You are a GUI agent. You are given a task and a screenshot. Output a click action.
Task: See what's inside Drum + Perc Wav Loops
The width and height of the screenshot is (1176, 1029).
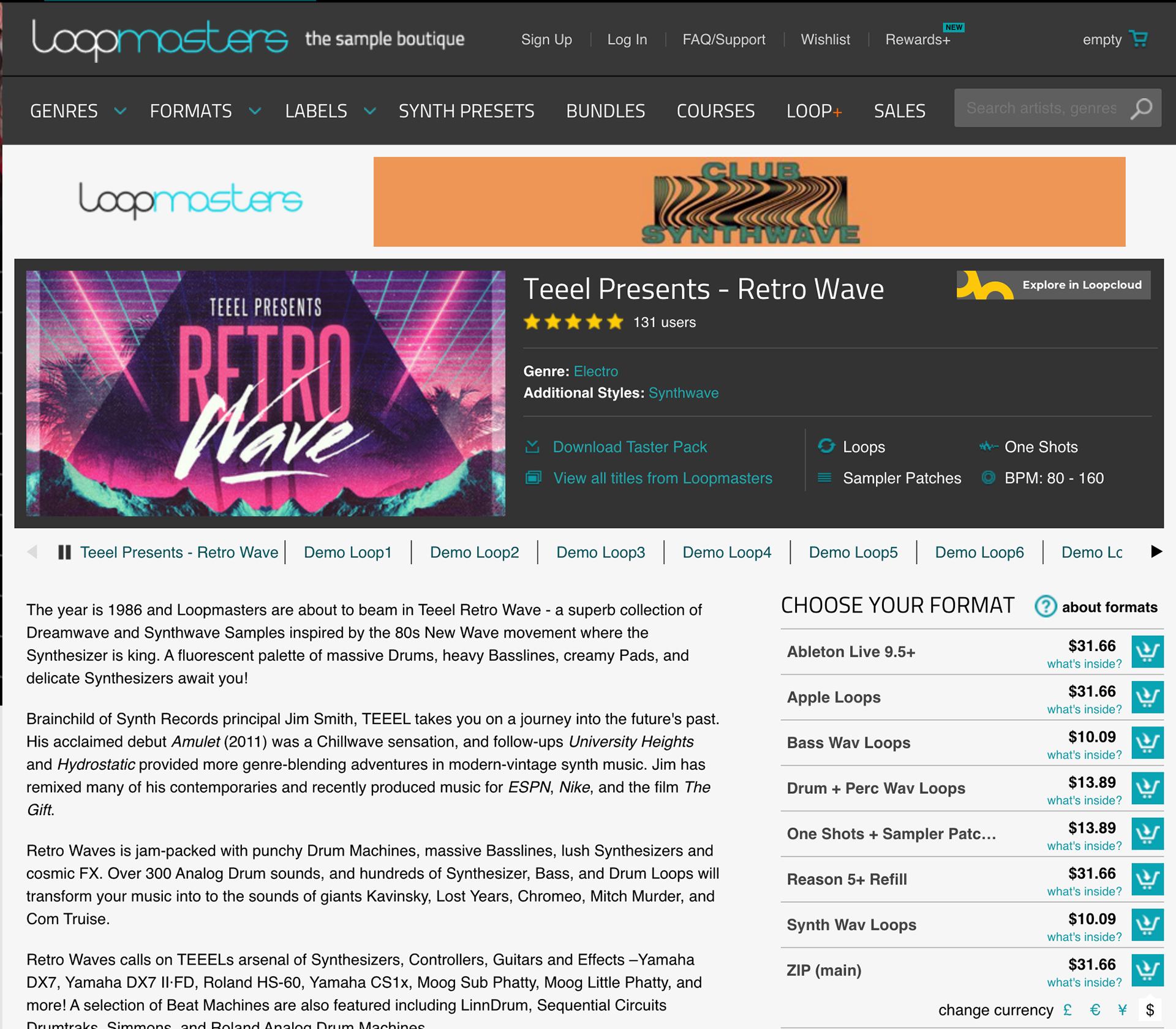[1084, 801]
